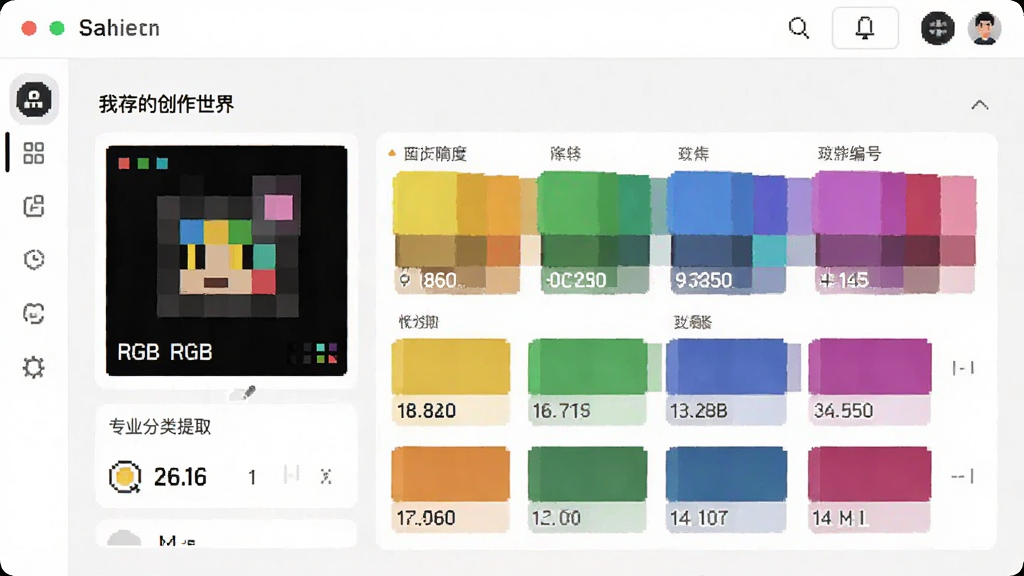Click the green window button in the title bar
Viewport: 1024px width, 576px height.
pyautogui.click(x=57, y=28)
